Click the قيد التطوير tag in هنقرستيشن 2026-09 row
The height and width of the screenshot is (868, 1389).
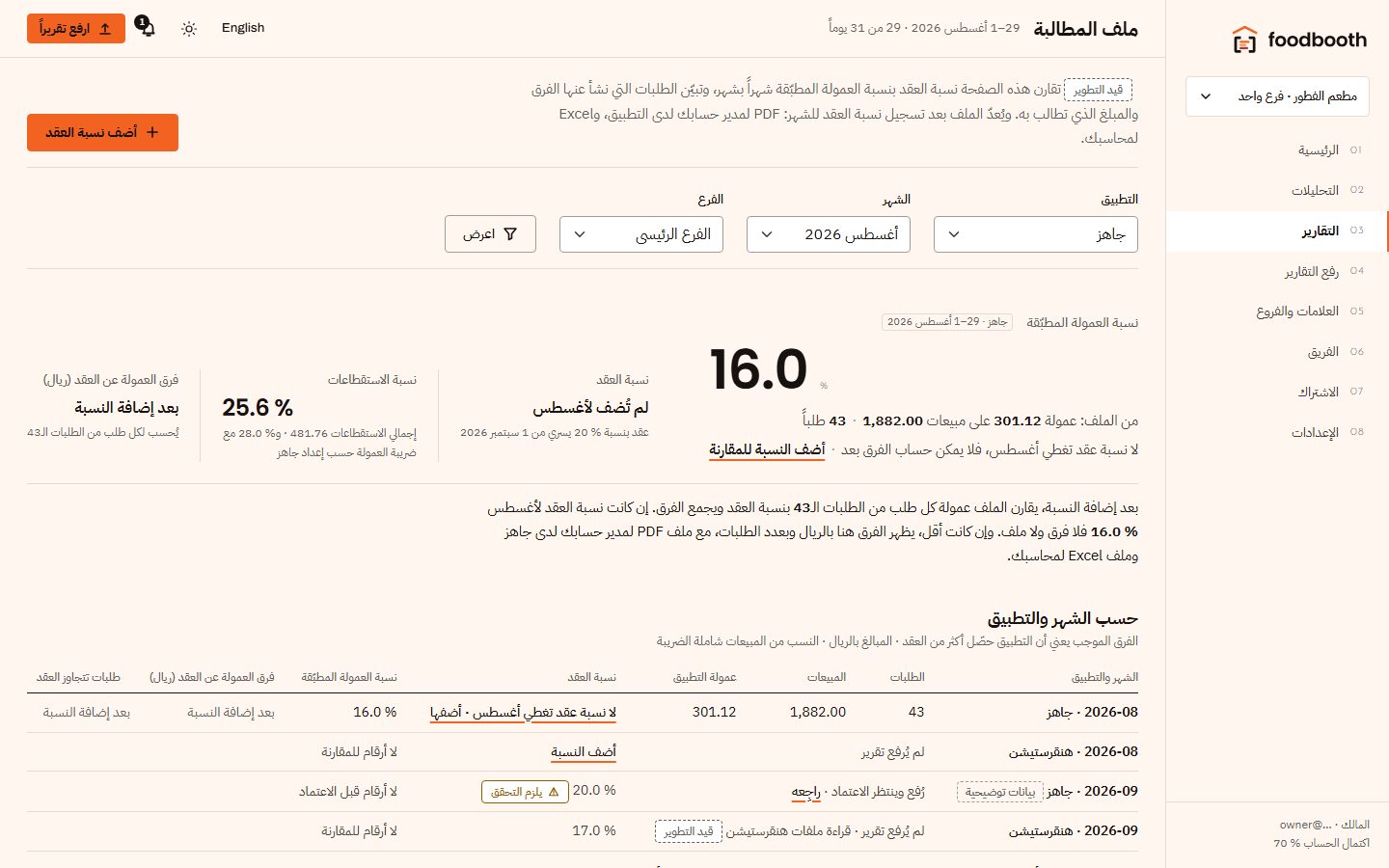coord(689,831)
